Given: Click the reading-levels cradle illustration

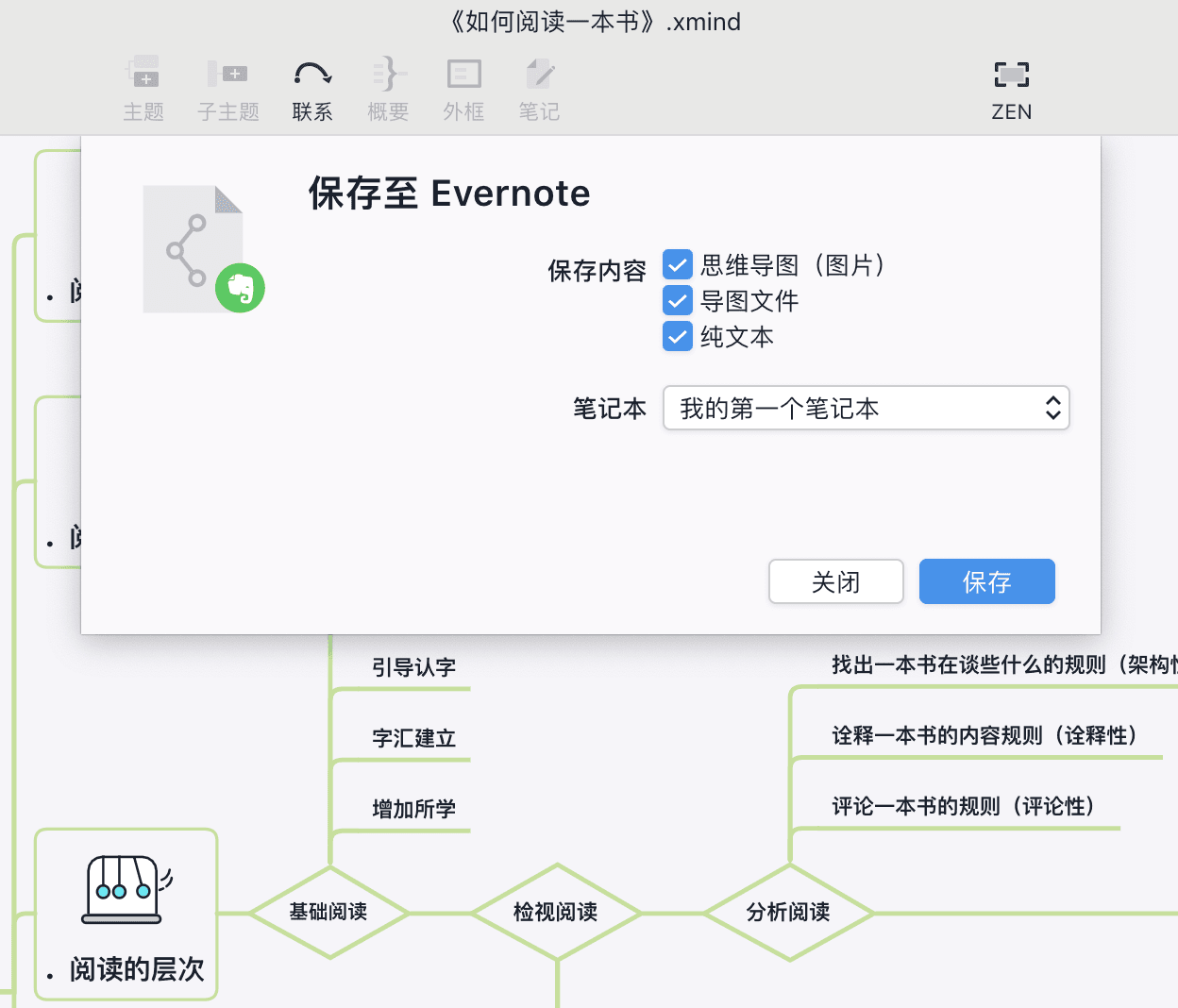Looking at the screenshot, I should (x=126, y=890).
